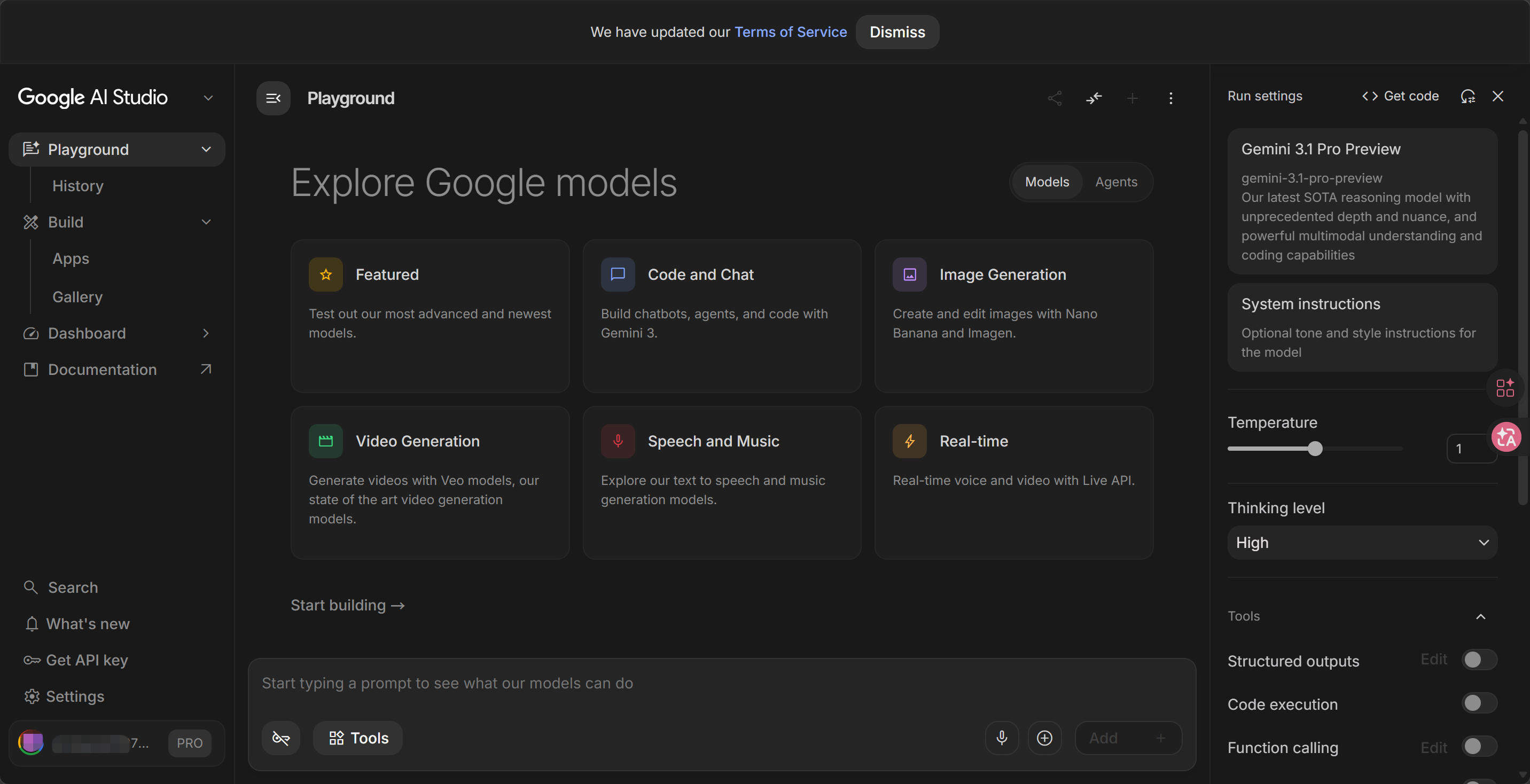Open the System instructions card

pos(1362,327)
